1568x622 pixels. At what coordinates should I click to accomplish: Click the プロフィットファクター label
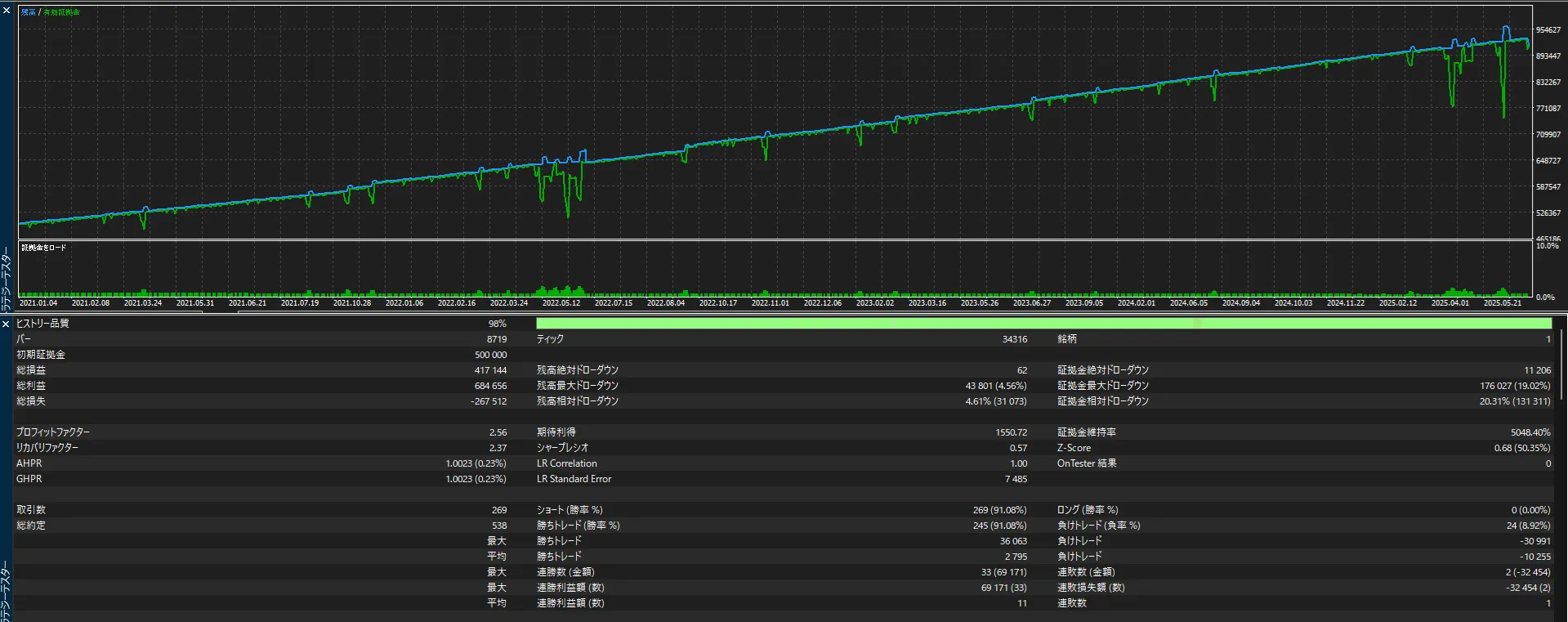point(53,432)
